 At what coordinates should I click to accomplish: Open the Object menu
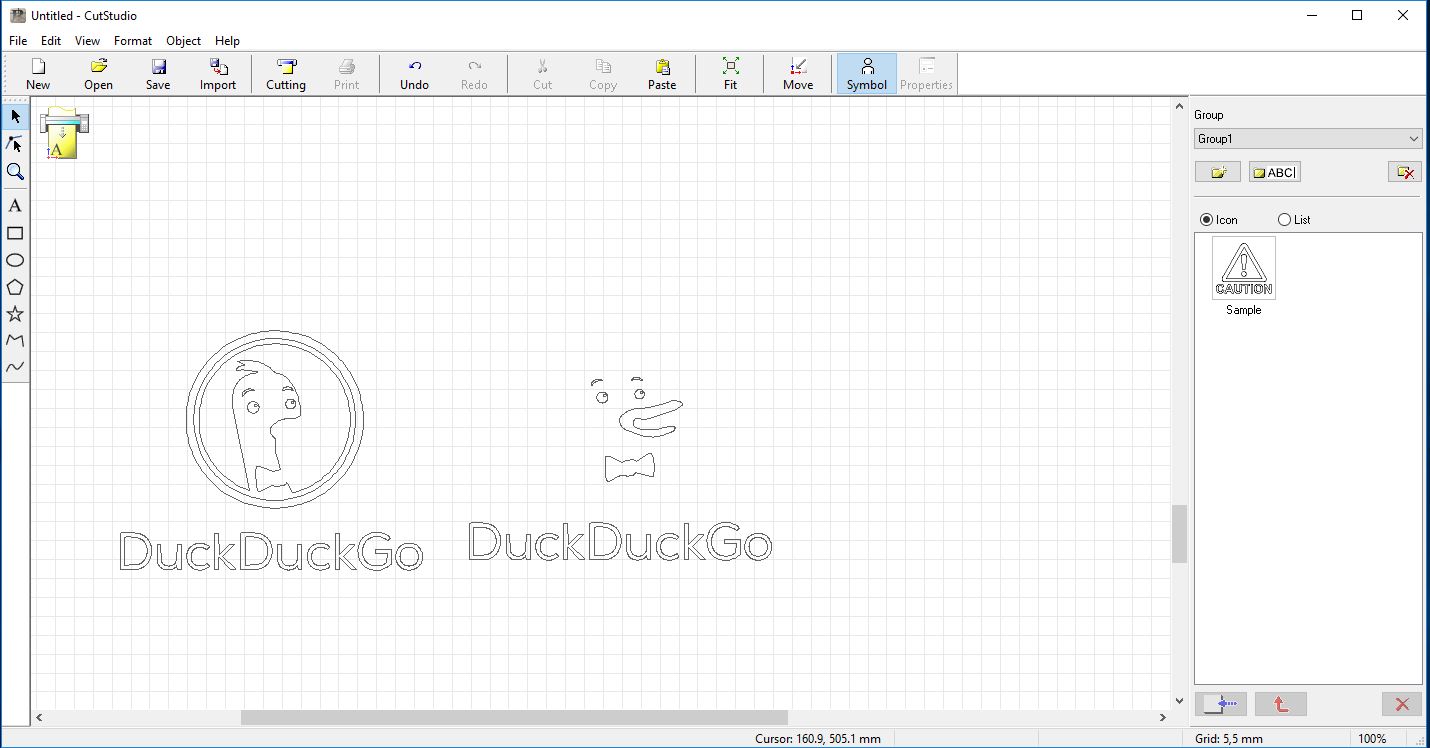click(x=183, y=41)
